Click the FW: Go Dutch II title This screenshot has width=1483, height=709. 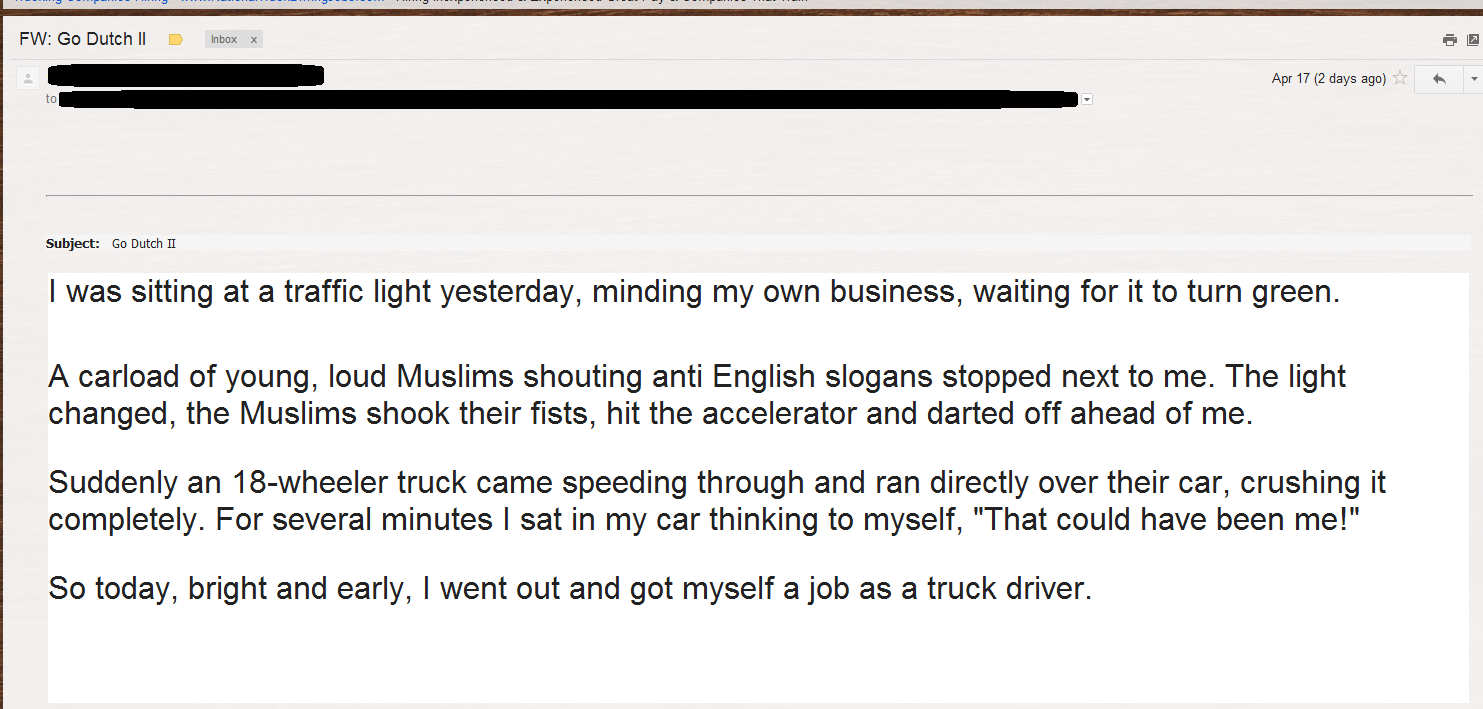pyautogui.click(x=83, y=39)
